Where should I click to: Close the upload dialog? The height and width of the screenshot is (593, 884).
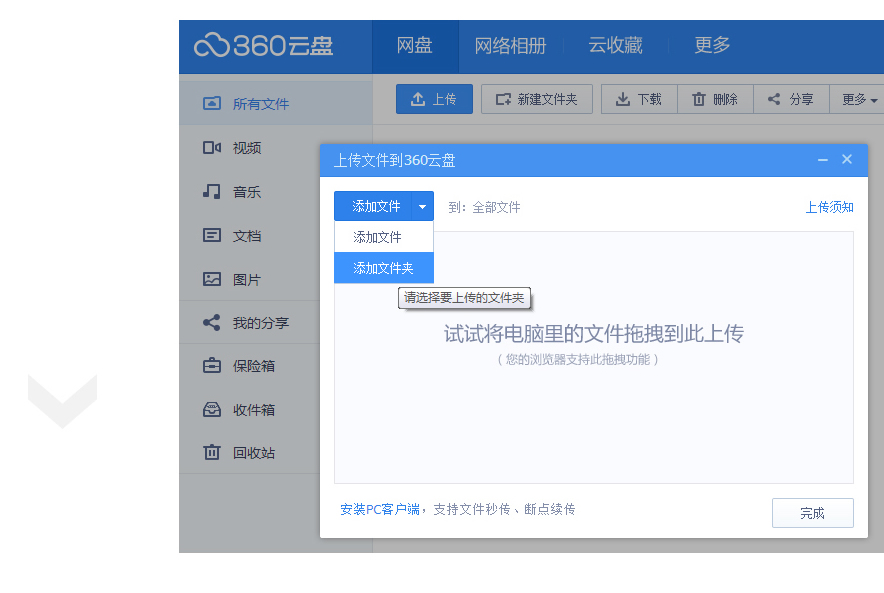pyautogui.click(x=847, y=160)
